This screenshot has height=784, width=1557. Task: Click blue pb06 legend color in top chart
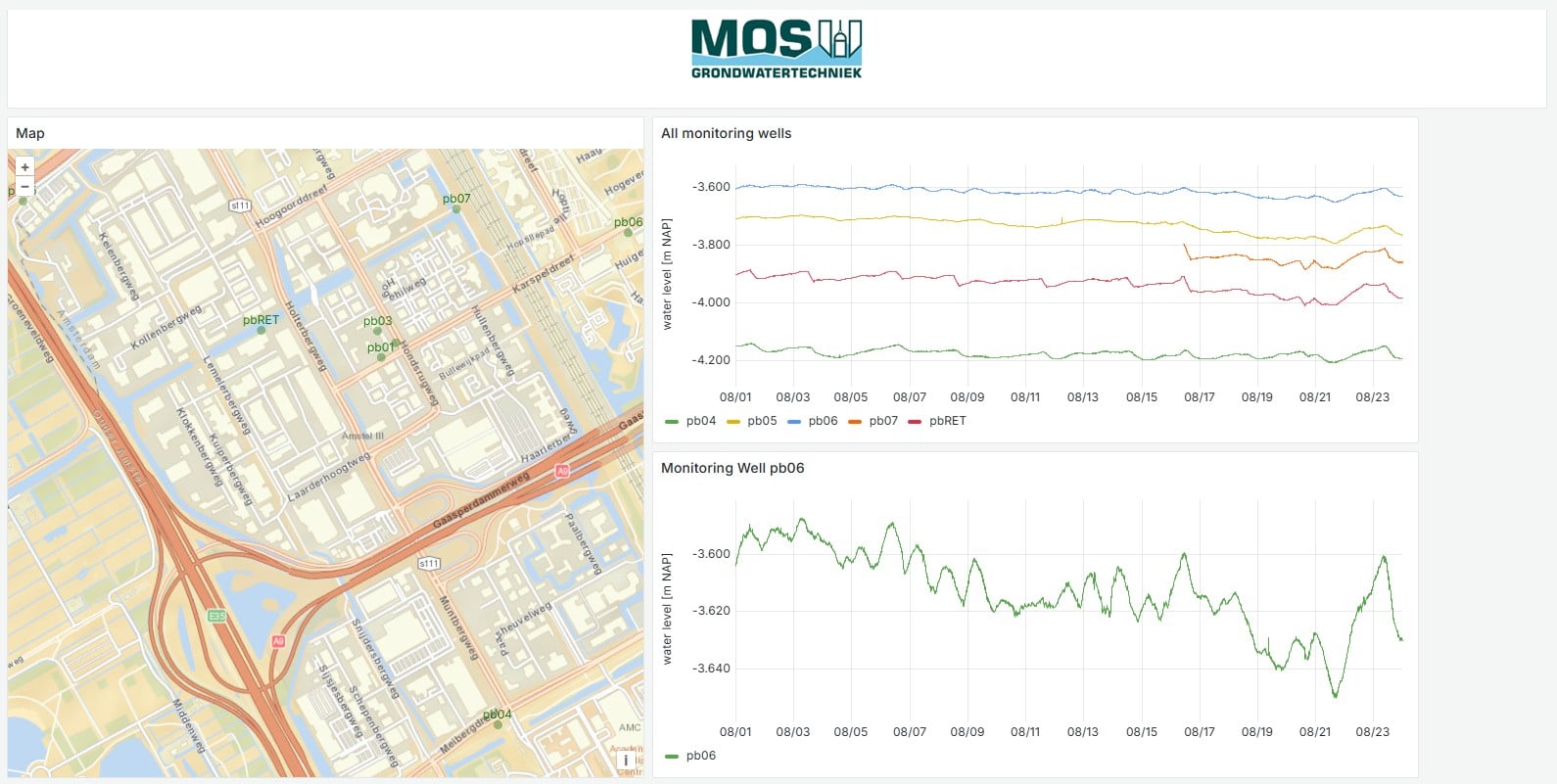tap(794, 422)
